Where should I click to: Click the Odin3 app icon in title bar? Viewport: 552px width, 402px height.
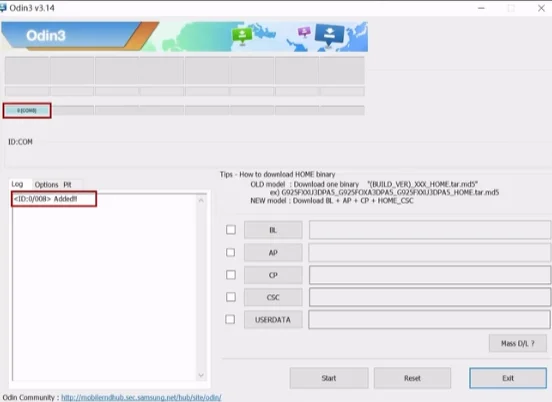point(3,8)
